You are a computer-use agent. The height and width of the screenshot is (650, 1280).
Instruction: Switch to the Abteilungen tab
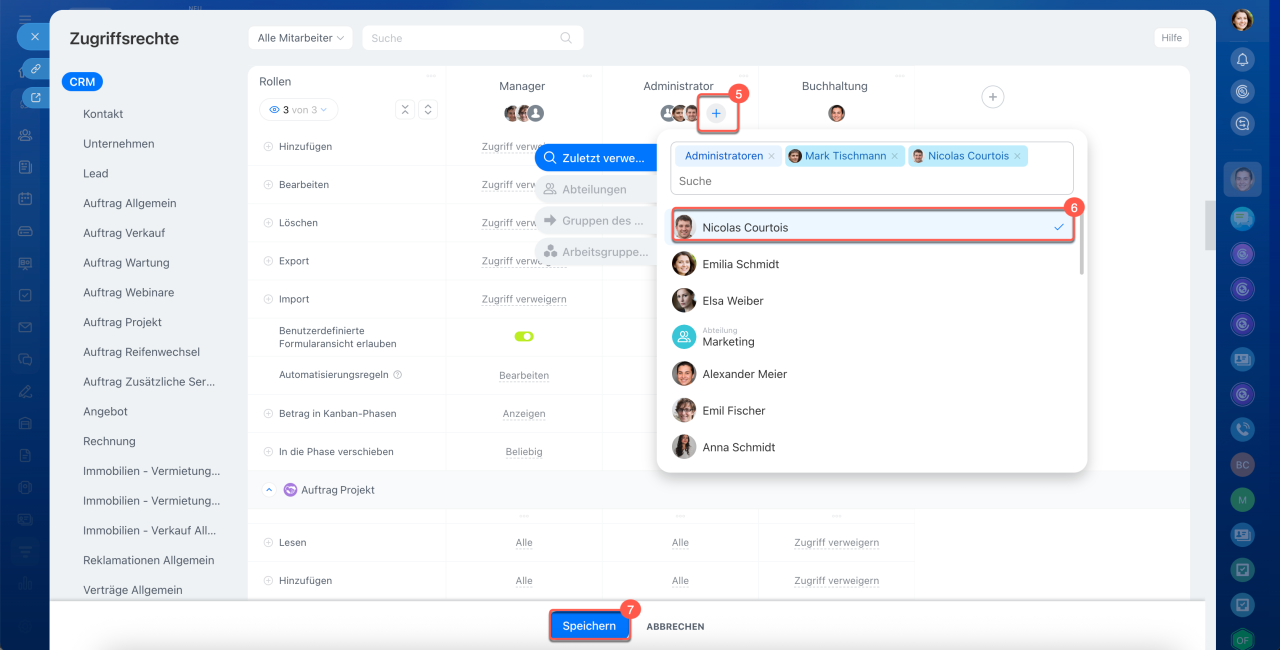[x=594, y=189]
